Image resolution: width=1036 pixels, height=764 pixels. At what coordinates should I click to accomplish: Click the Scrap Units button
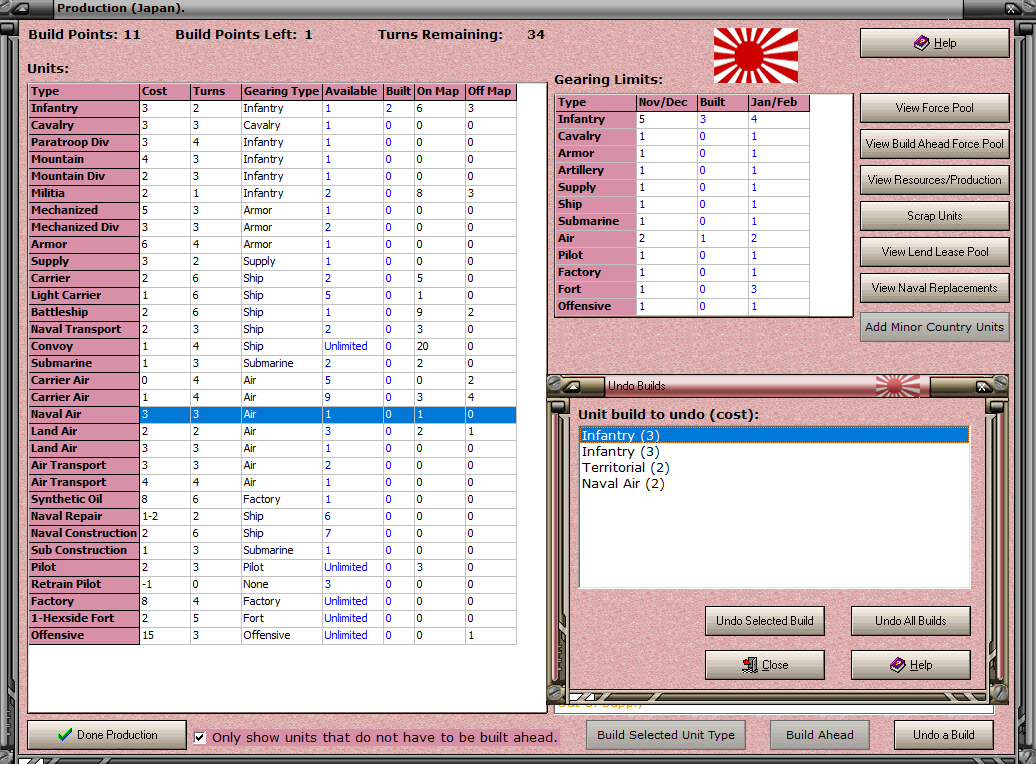point(934,216)
